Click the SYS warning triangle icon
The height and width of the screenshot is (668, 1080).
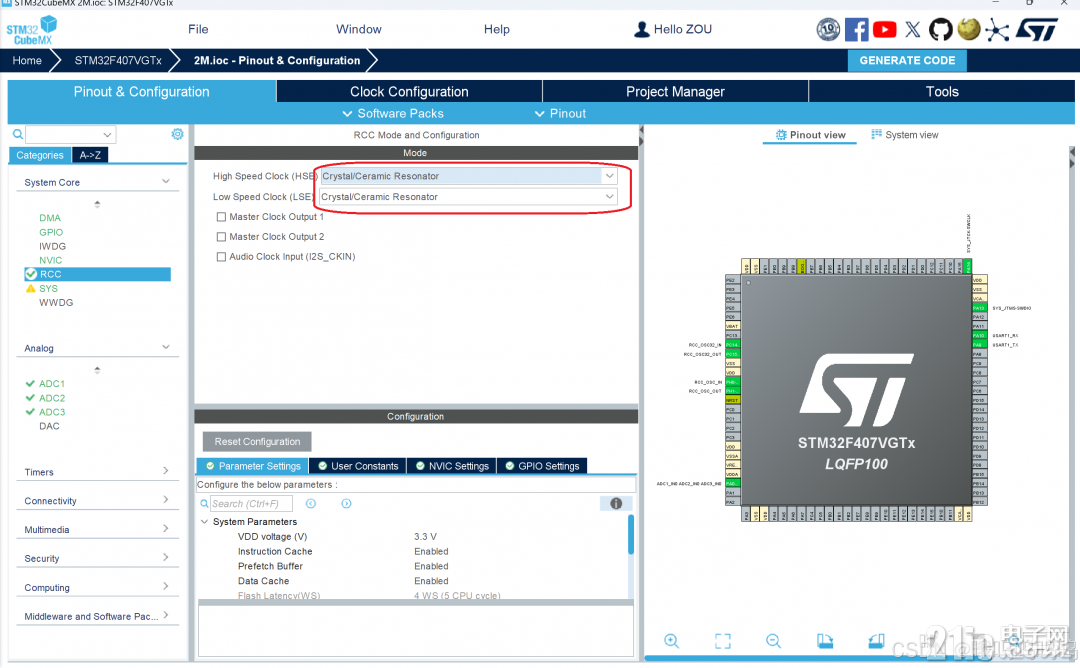click(x=30, y=289)
